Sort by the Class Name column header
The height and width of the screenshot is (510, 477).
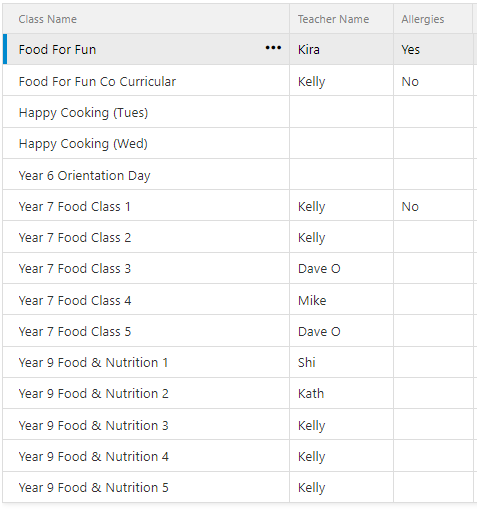click(48, 19)
